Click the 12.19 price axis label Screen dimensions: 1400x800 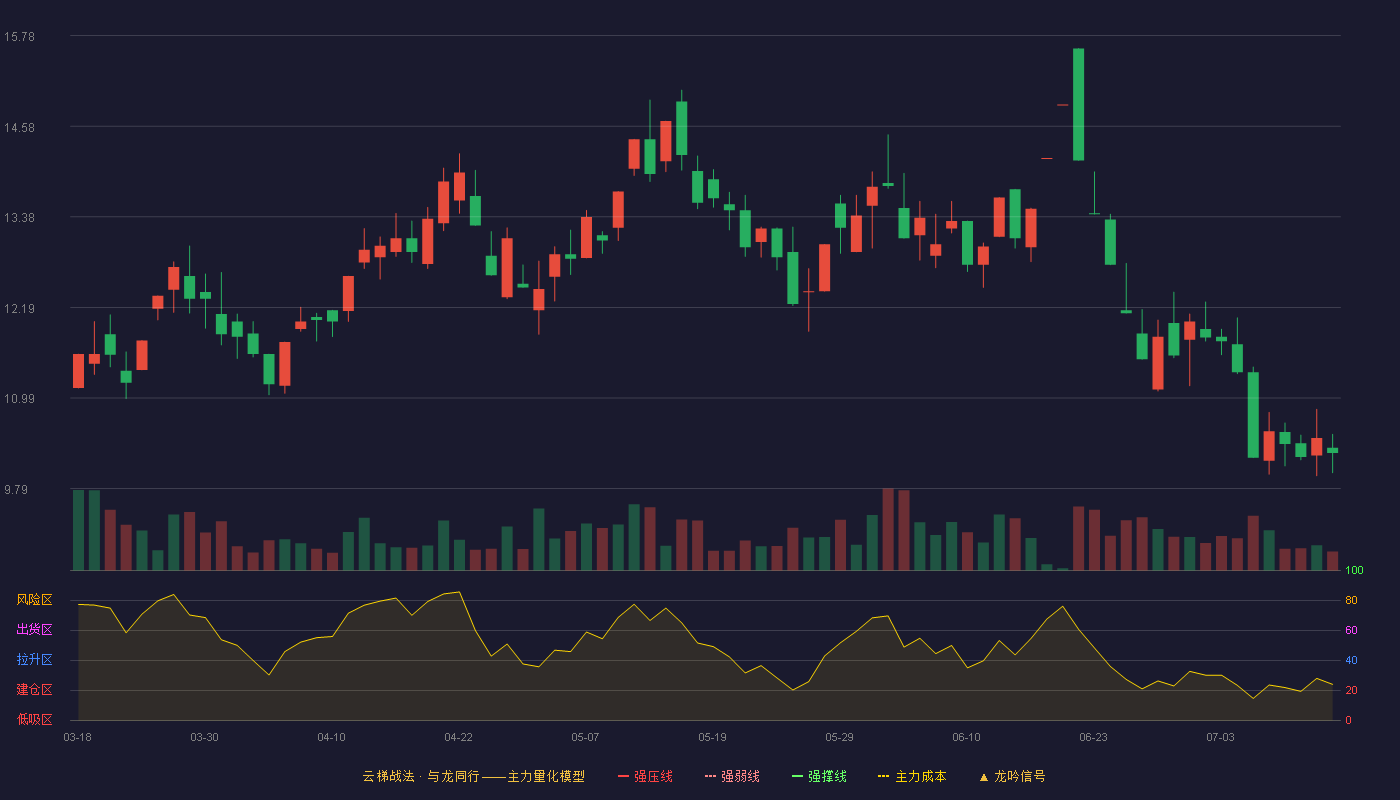click(19, 308)
